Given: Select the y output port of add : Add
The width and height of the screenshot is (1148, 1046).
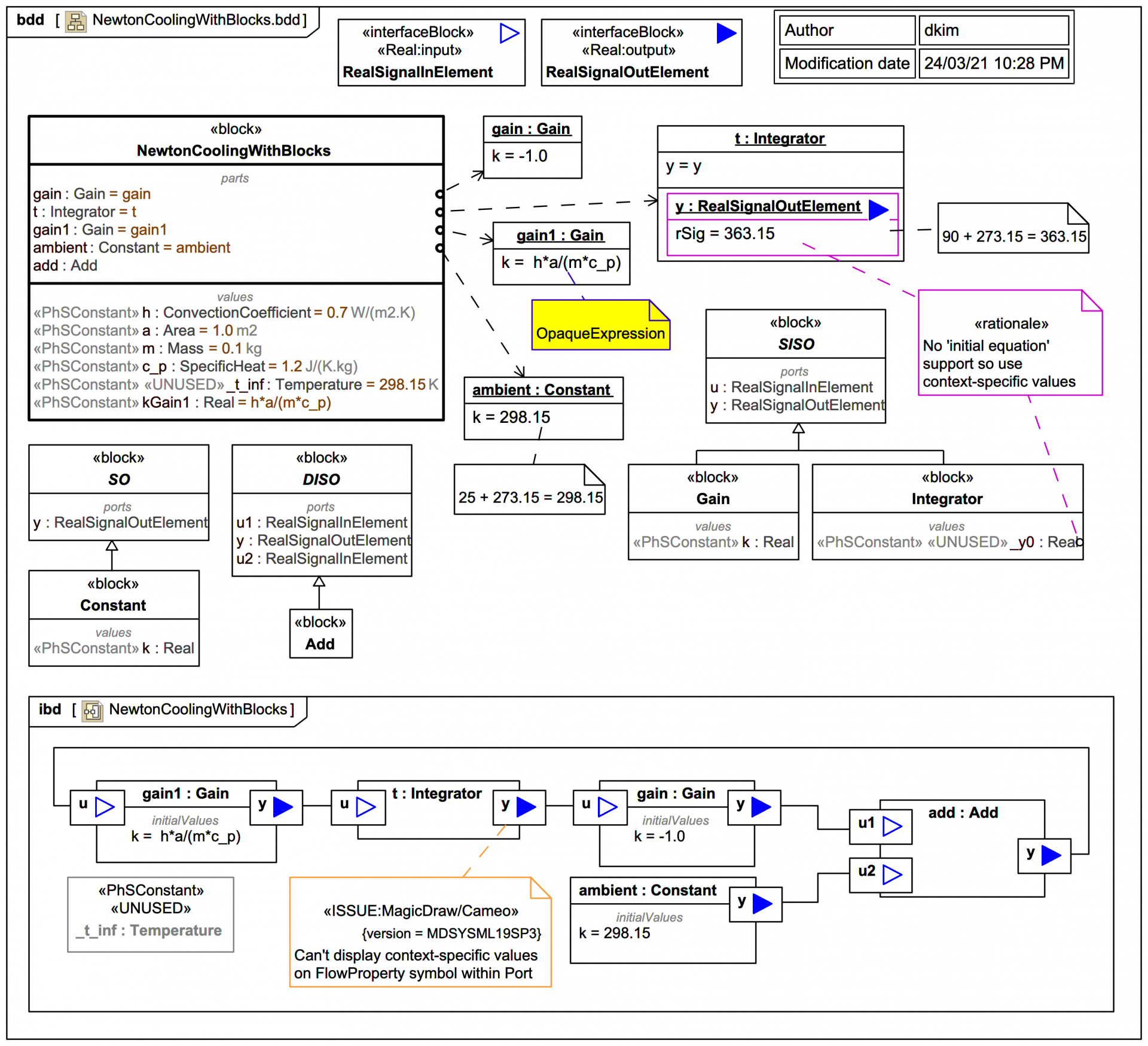Looking at the screenshot, I should coord(1043,855).
